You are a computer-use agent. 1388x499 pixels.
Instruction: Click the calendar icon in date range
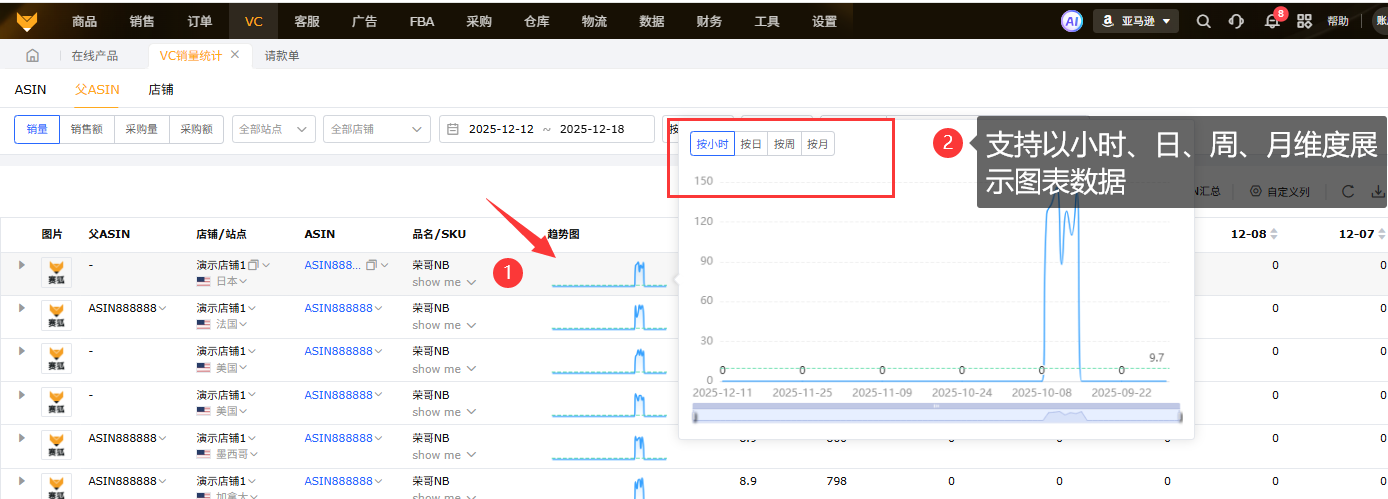(453, 129)
